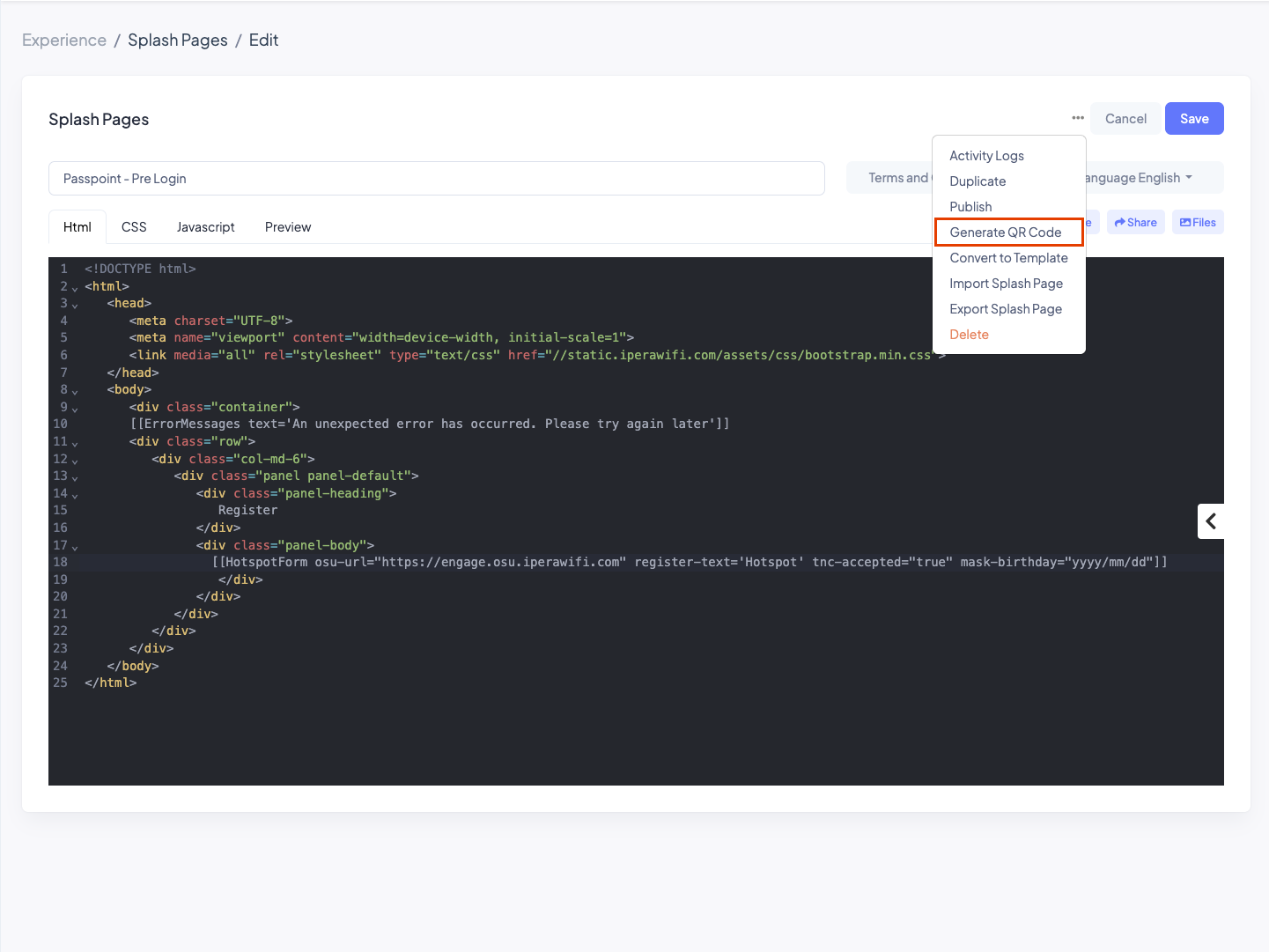The image size is (1269, 952).
Task: Open the Javascript tab
Action: click(205, 227)
